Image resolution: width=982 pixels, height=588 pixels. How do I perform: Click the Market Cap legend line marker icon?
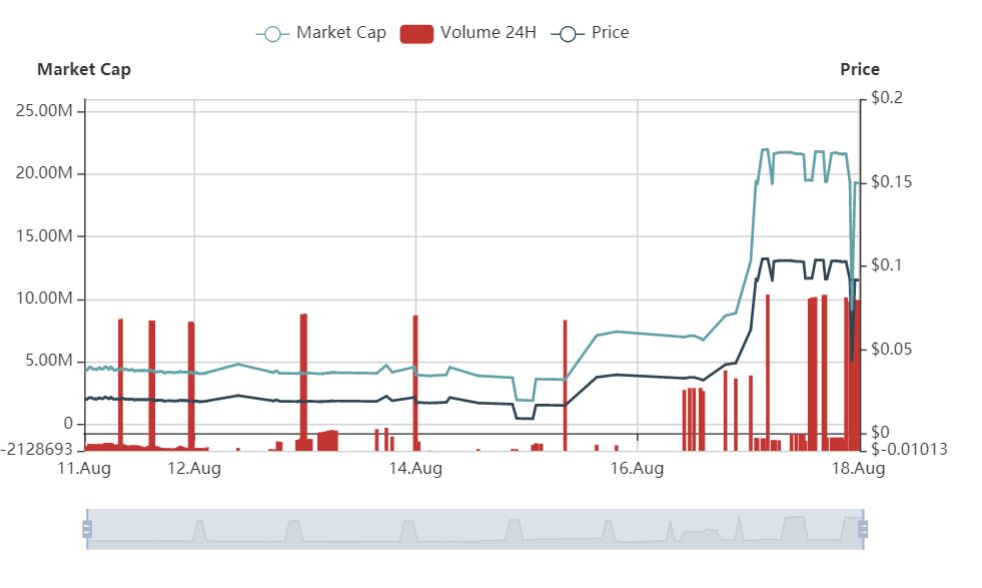point(272,33)
